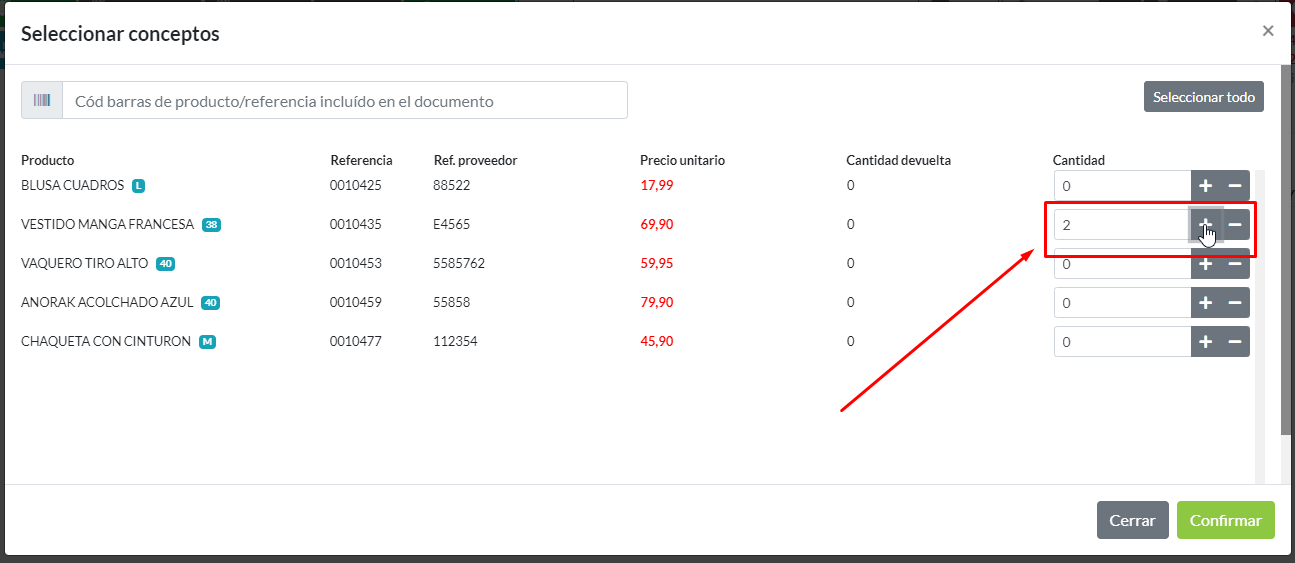1295x563 pixels.
Task: Confirm the selection with Confirmar
Action: point(1225,520)
